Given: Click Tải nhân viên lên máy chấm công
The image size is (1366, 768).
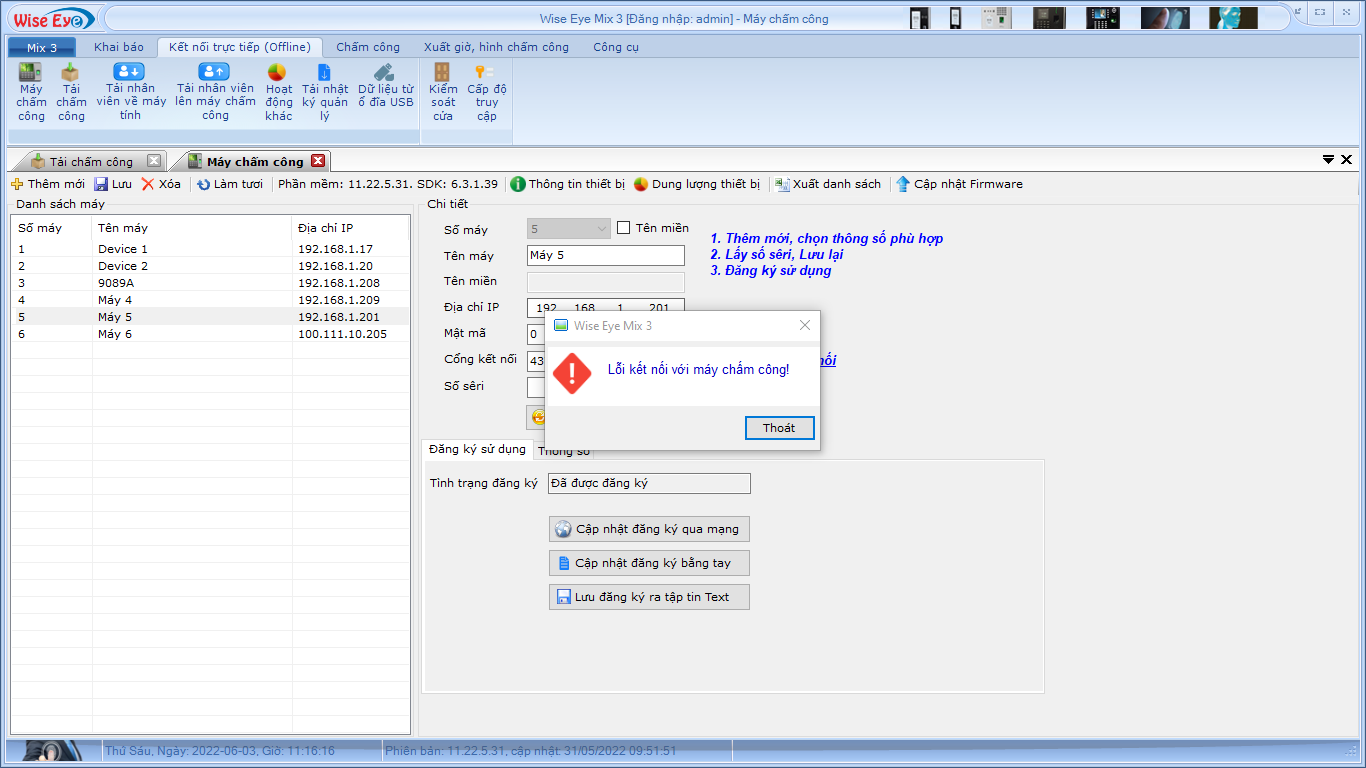Looking at the screenshot, I should tap(214, 72).
